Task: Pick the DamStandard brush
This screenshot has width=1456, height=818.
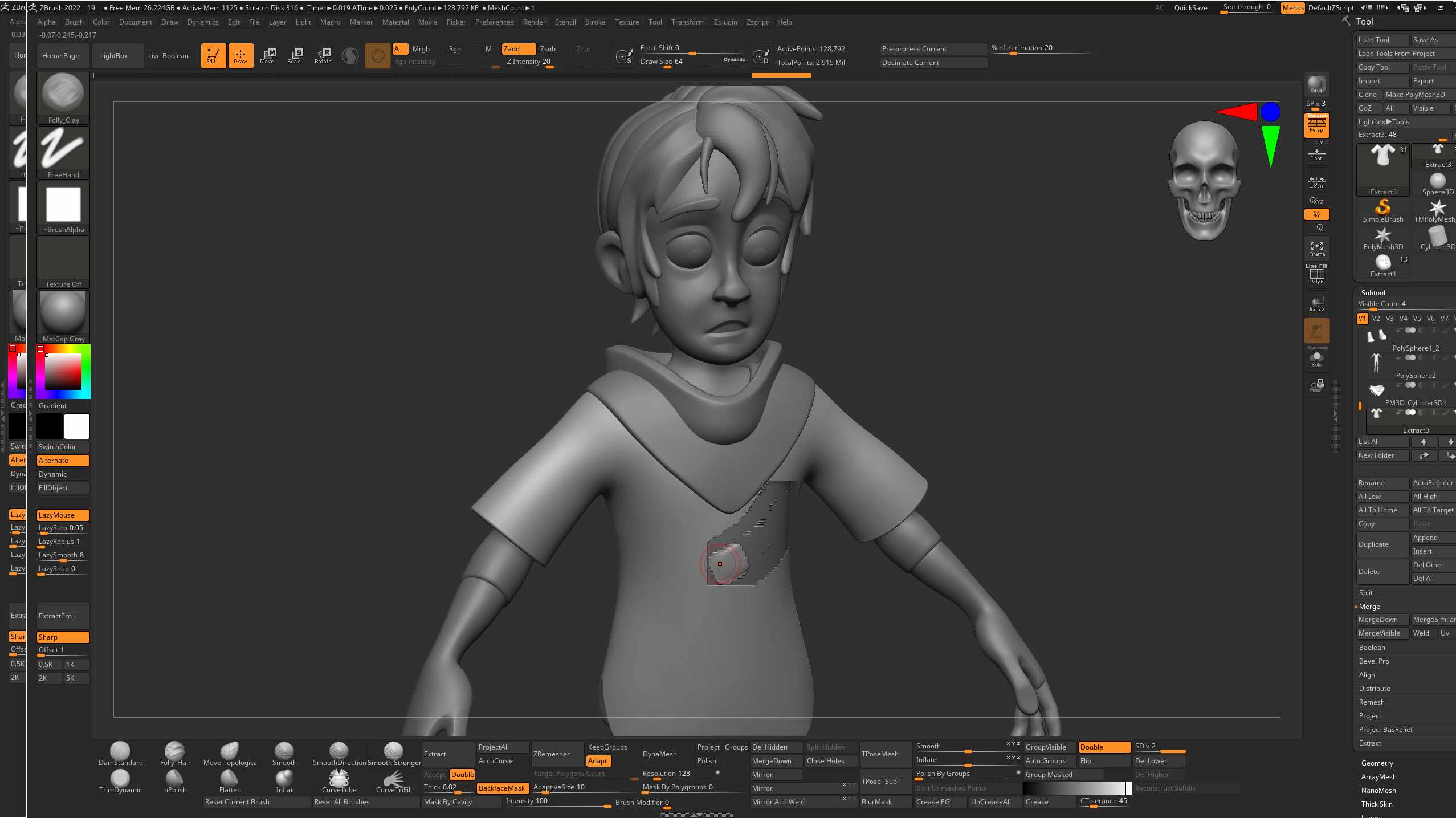Action: tap(120, 754)
